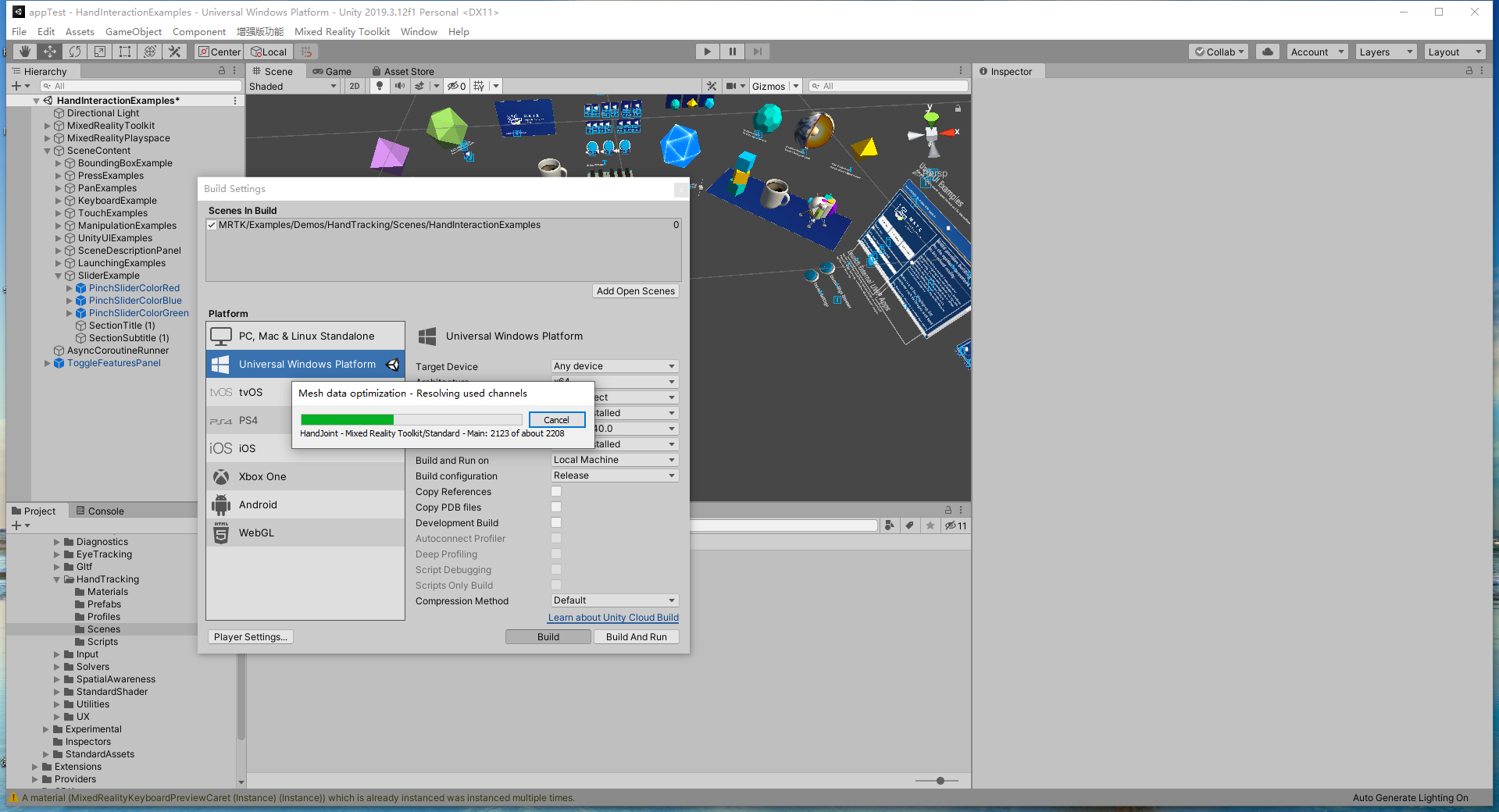
Task: Toggle Scene view lighting
Action: 380,86
